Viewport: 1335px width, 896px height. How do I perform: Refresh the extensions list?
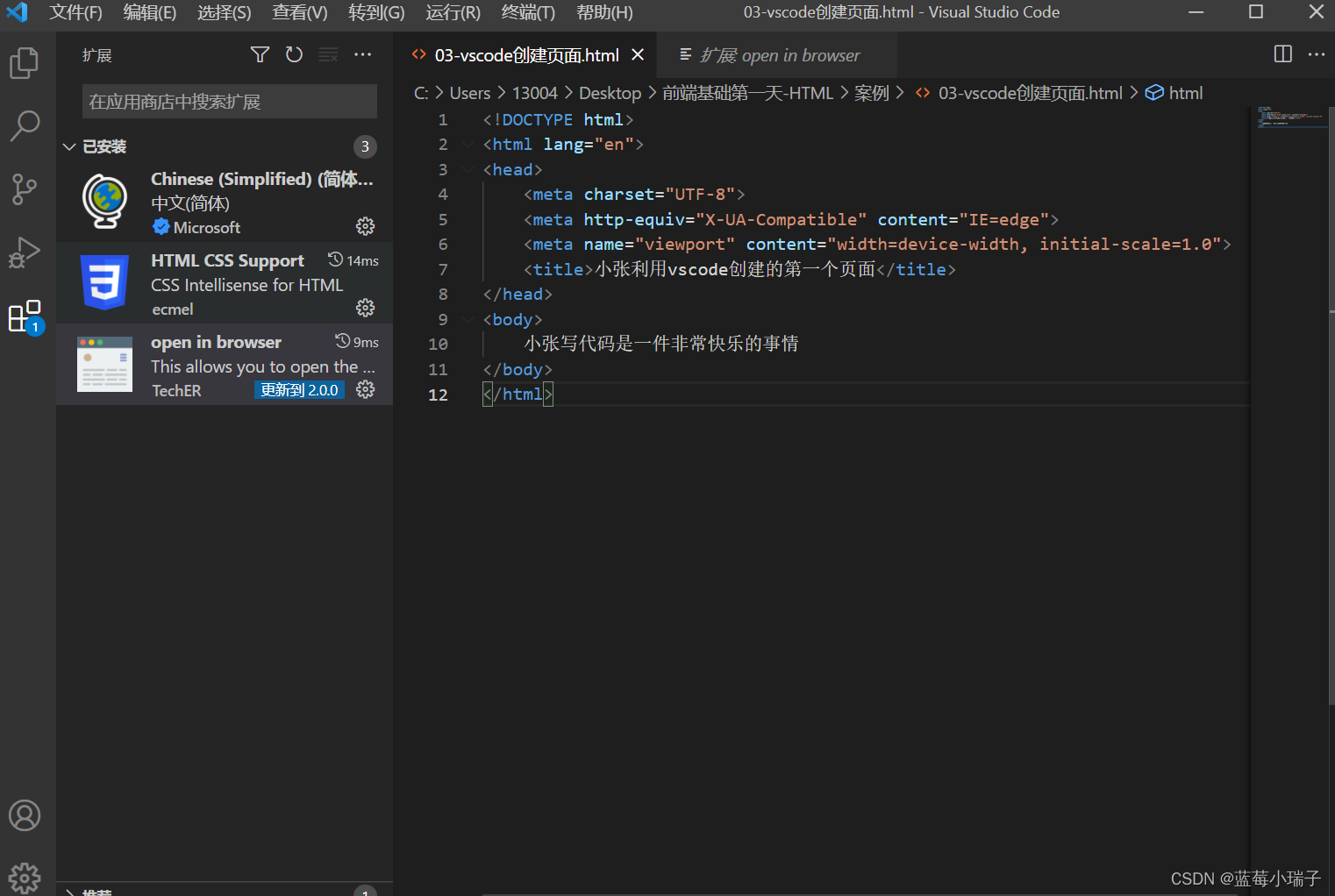(294, 55)
